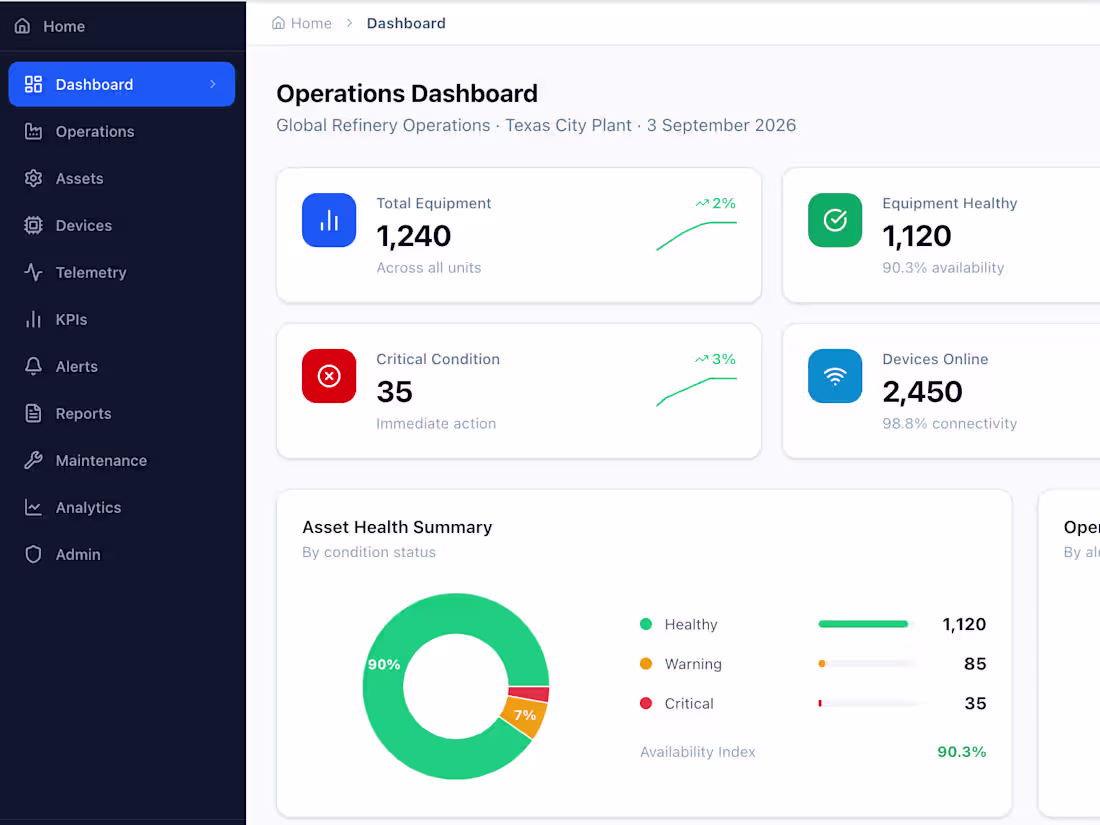Screen dimensions: 1100x825
Task: Click the 98.8% connectivity text
Action: point(950,424)
